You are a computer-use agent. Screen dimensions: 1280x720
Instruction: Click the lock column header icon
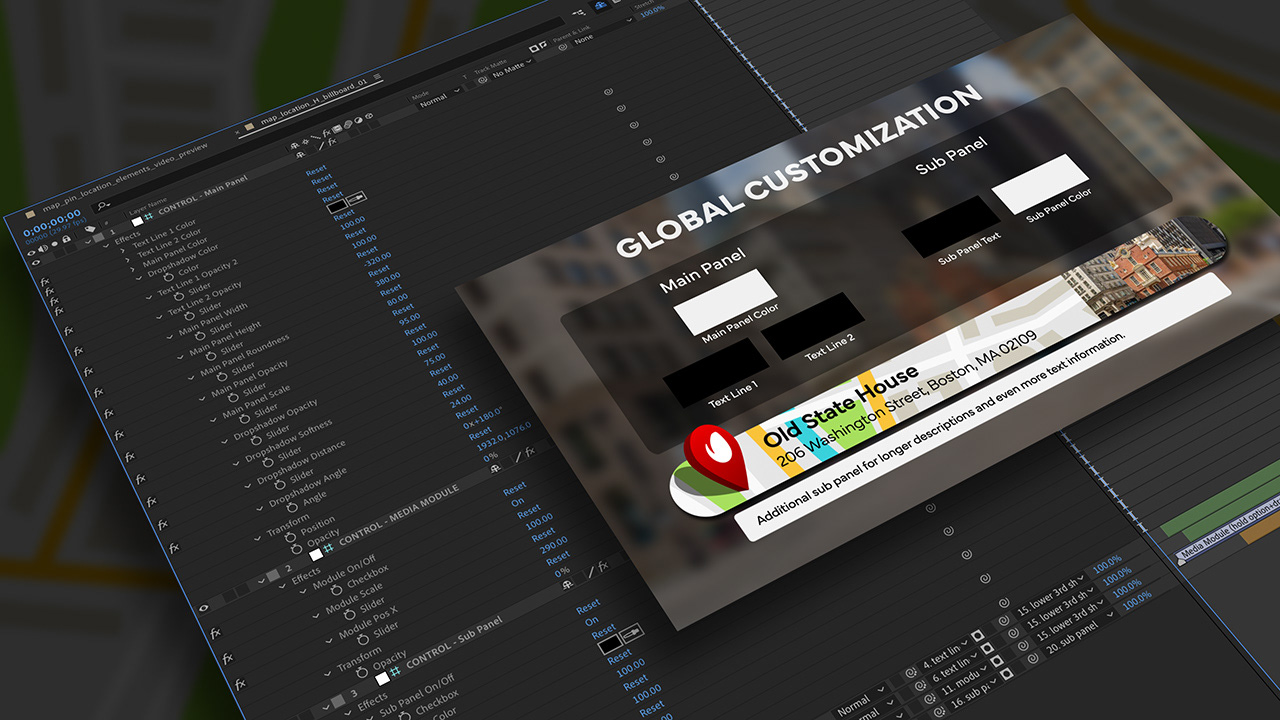(66, 239)
